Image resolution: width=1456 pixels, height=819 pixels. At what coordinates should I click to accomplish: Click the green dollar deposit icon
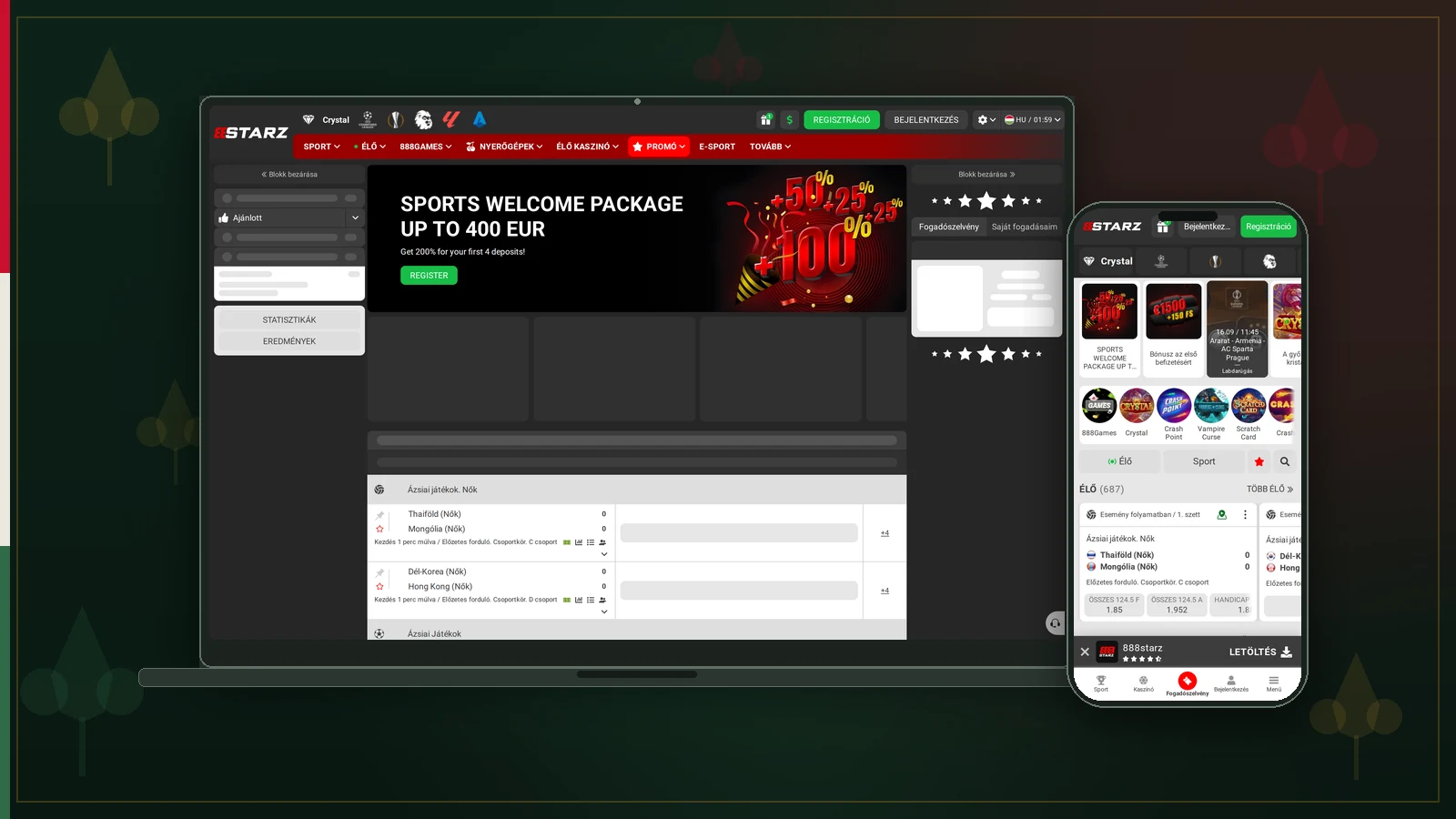point(789,119)
